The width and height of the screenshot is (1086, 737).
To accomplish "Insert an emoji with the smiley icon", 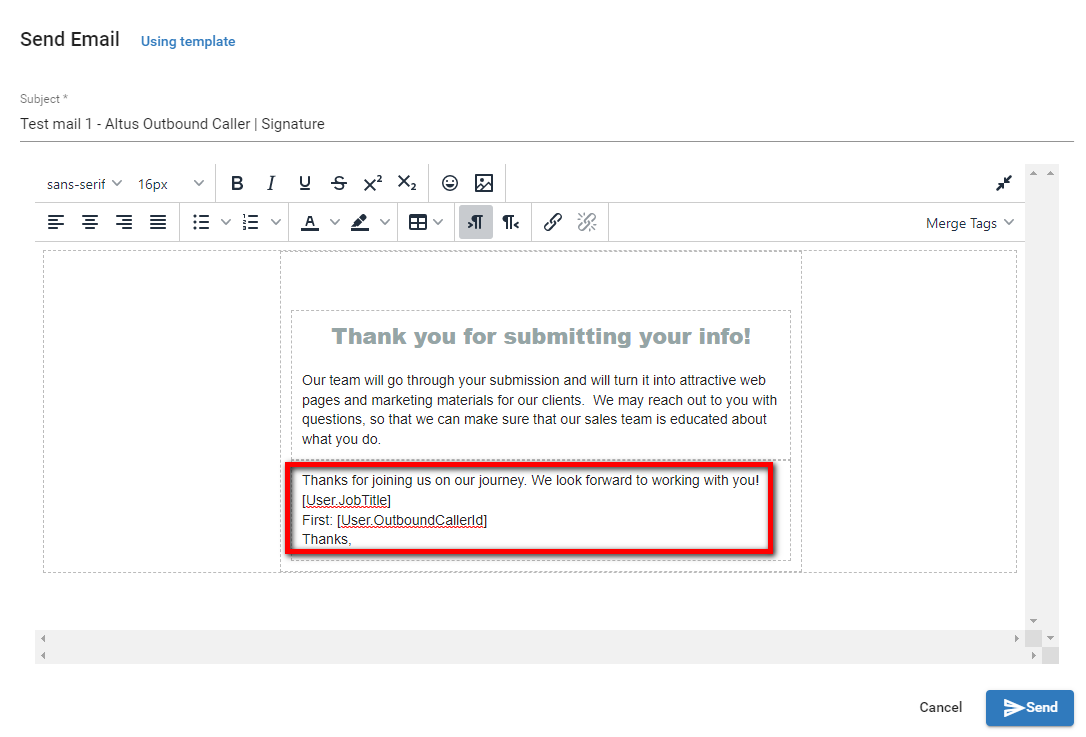I will point(450,183).
